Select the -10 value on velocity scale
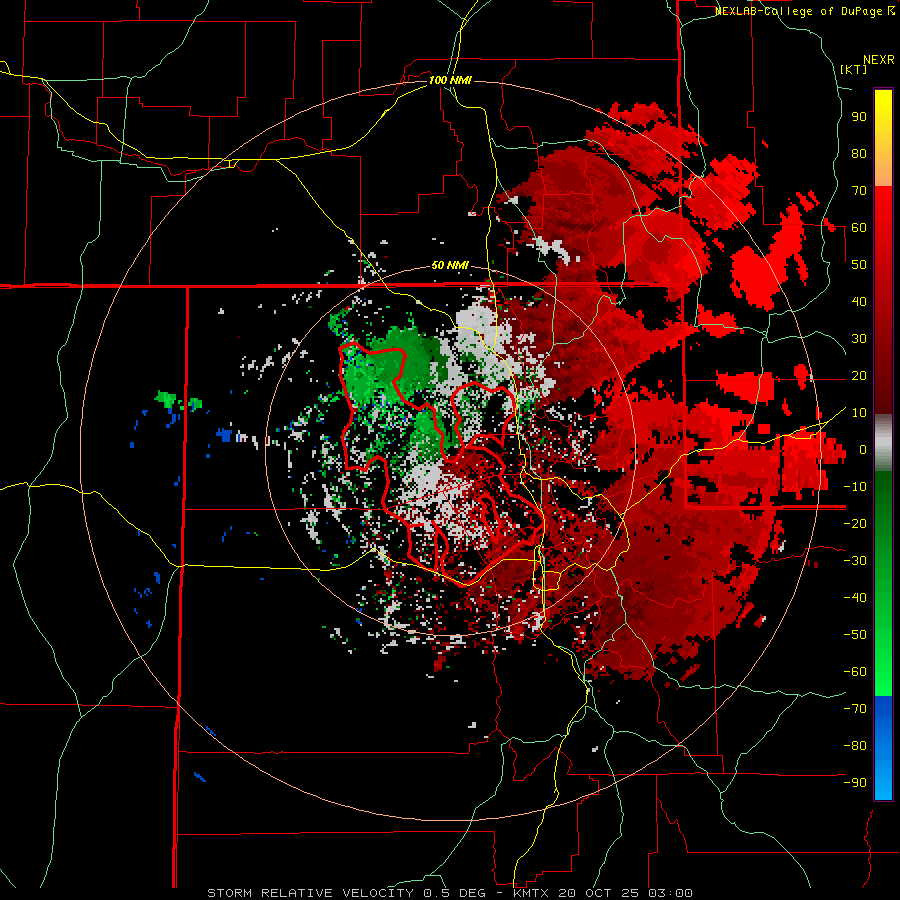 pyautogui.click(x=855, y=487)
